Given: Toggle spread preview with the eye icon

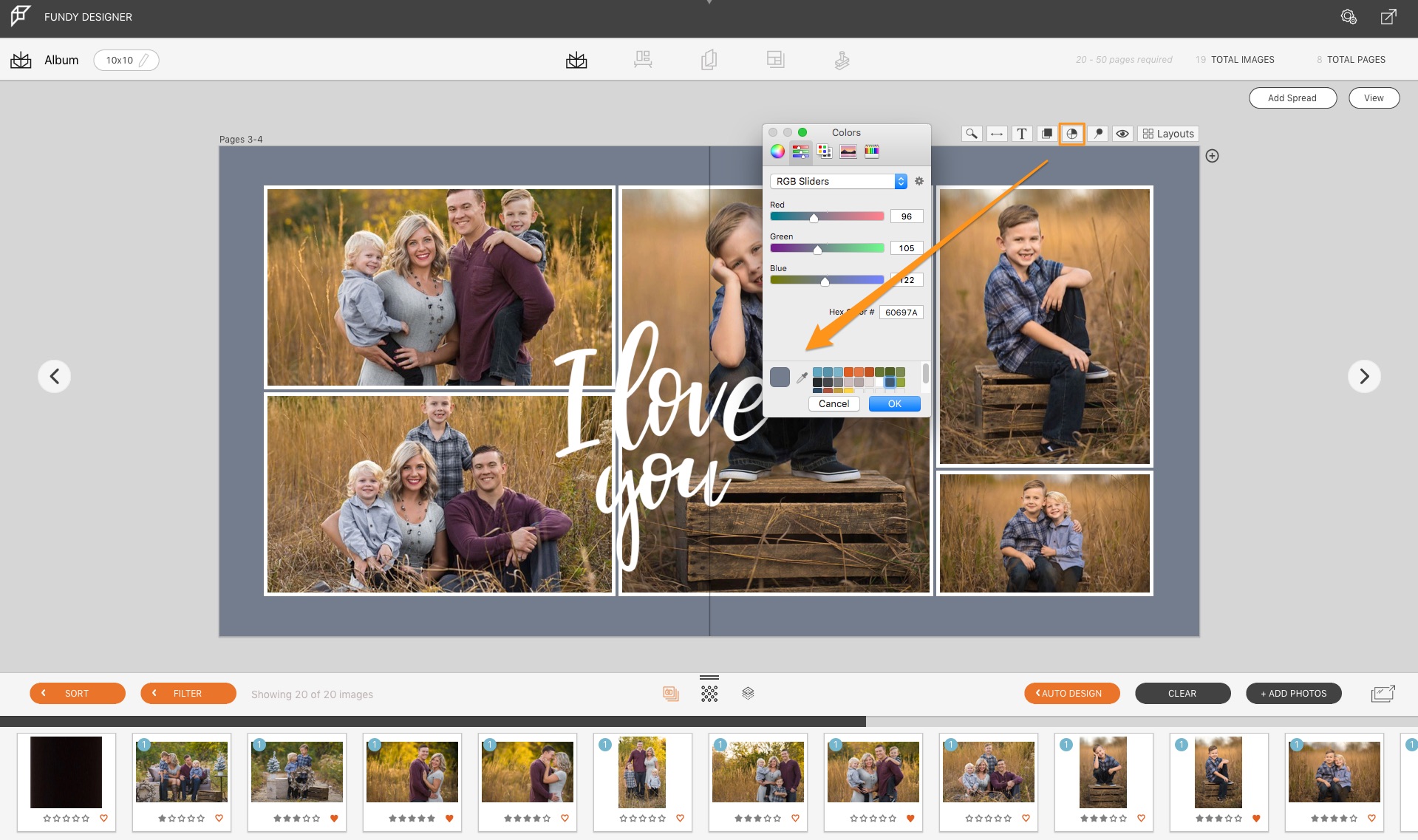Looking at the screenshot, I should [x=1122, y=134].
